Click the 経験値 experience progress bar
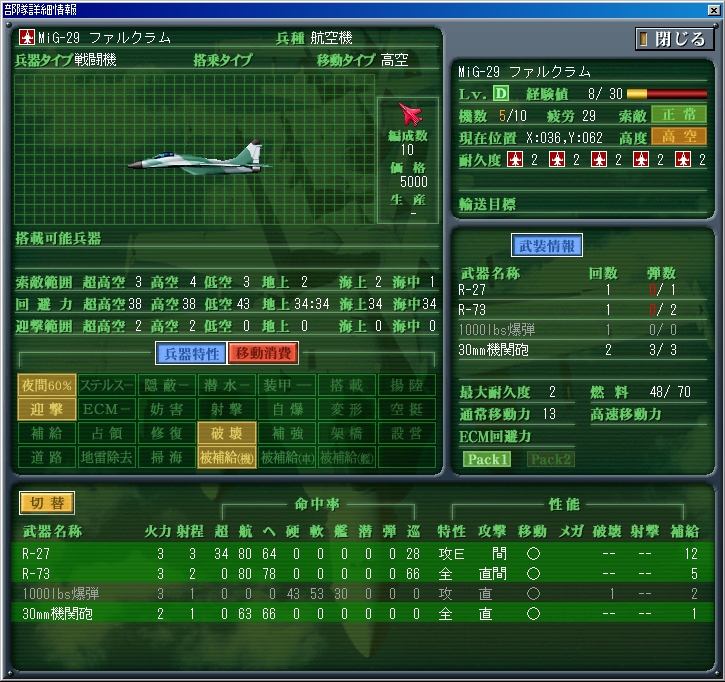Image resolution: width=725 pixels, height=682 pixels. (667, 94)
